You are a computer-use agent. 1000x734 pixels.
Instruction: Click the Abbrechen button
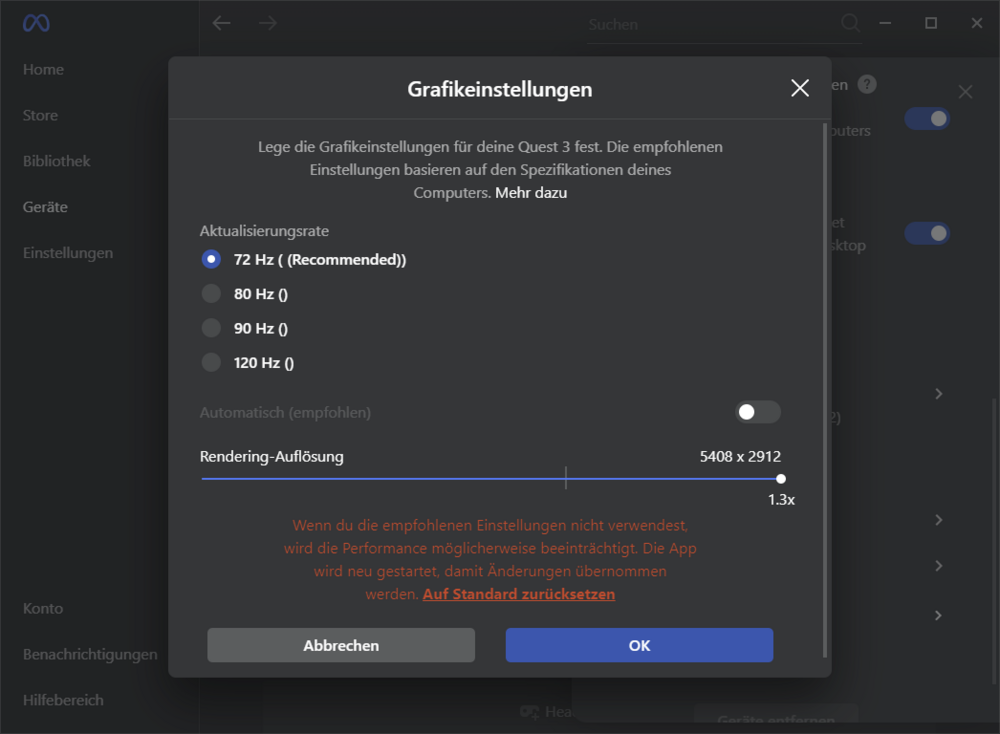pos(341,645)
